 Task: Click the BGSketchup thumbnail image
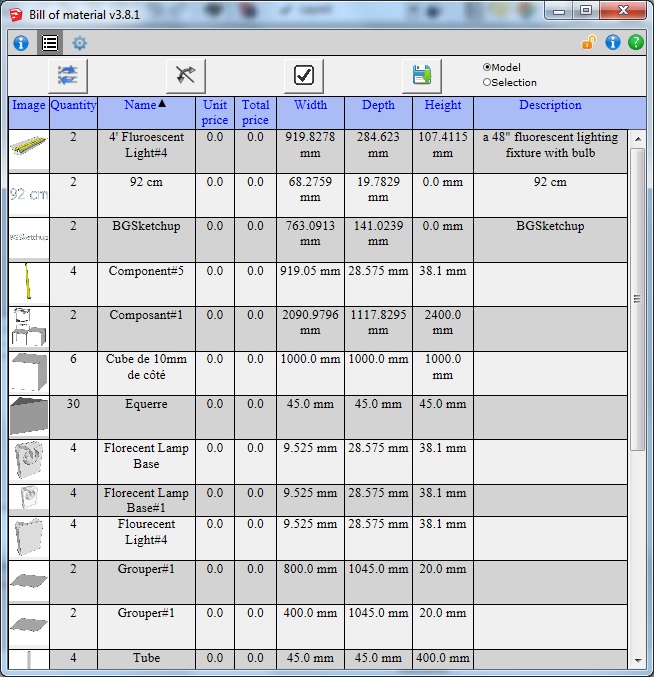(x=28, y=239)
